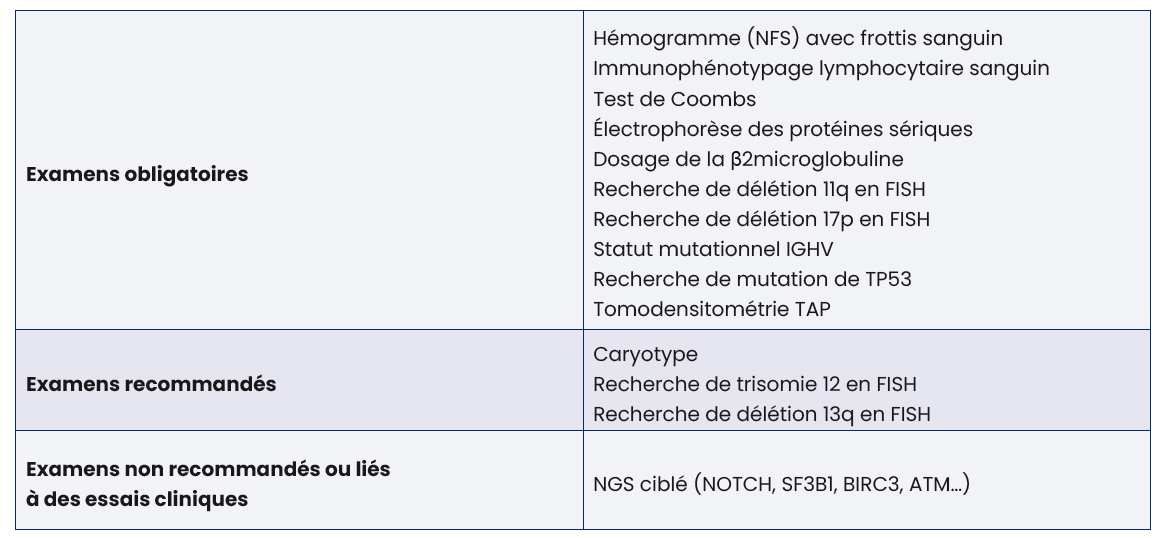Click "Recherche de délétion 13q en FISH"
The height and width of the screenshot is (538, 1165).
coord(761,414)
